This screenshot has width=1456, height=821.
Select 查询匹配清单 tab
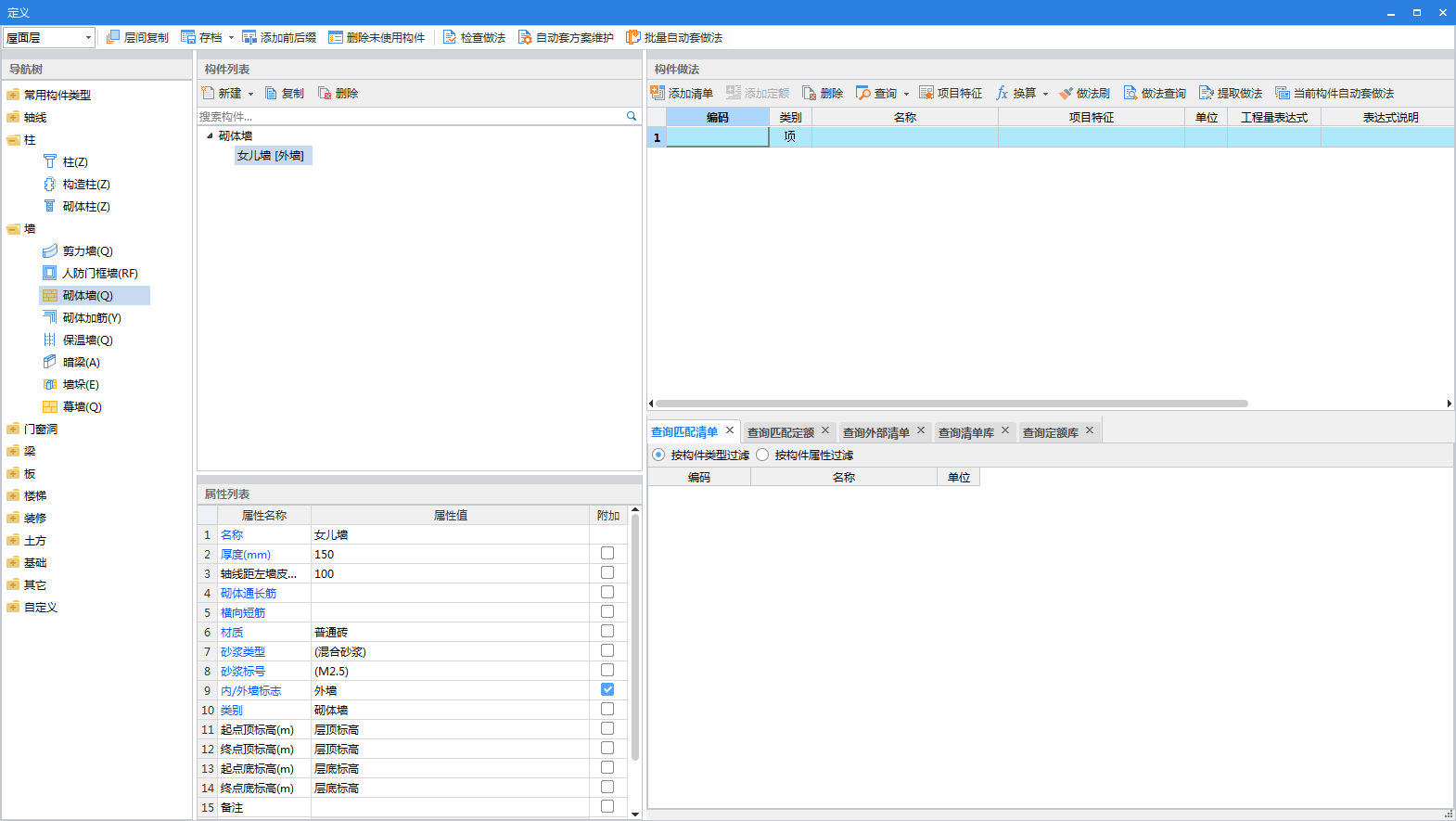tap(684, 431)
